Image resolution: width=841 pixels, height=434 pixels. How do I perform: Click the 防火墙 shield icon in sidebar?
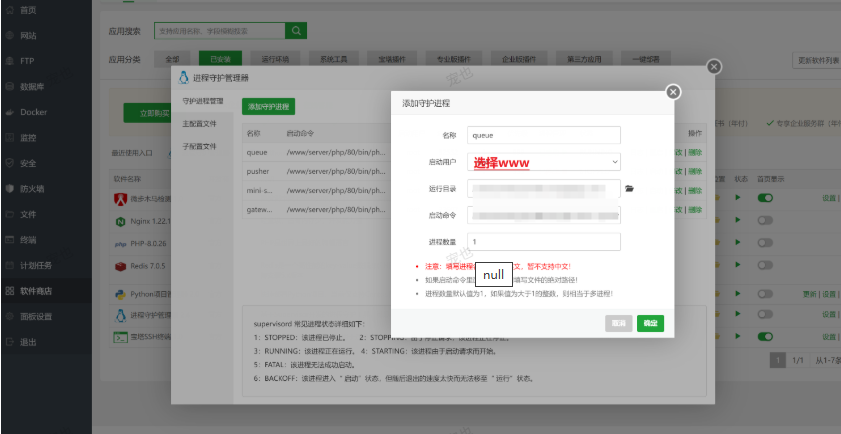click(10, 189)
